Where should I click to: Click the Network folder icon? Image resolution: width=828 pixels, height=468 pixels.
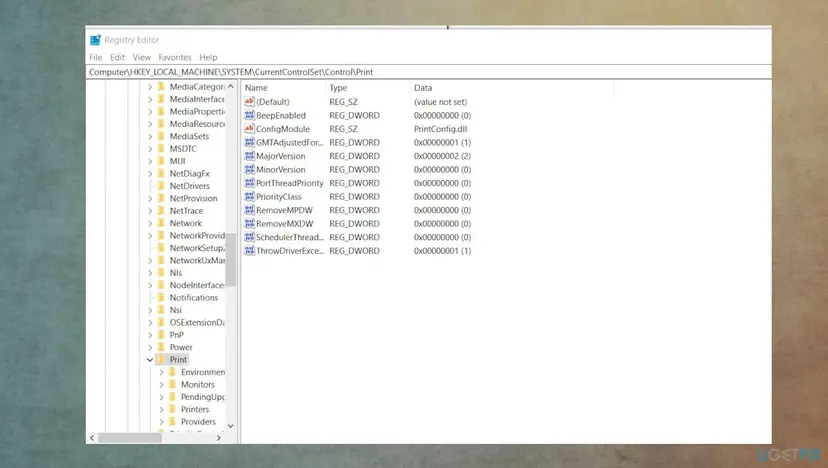click(x=161, y=223)
